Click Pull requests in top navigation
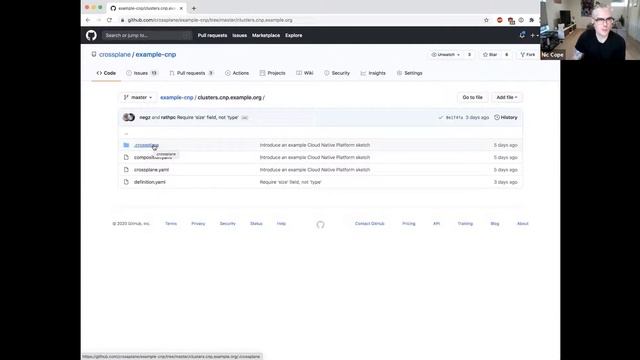This screenshot has height=360, width=640. click(x=212, y=36)
